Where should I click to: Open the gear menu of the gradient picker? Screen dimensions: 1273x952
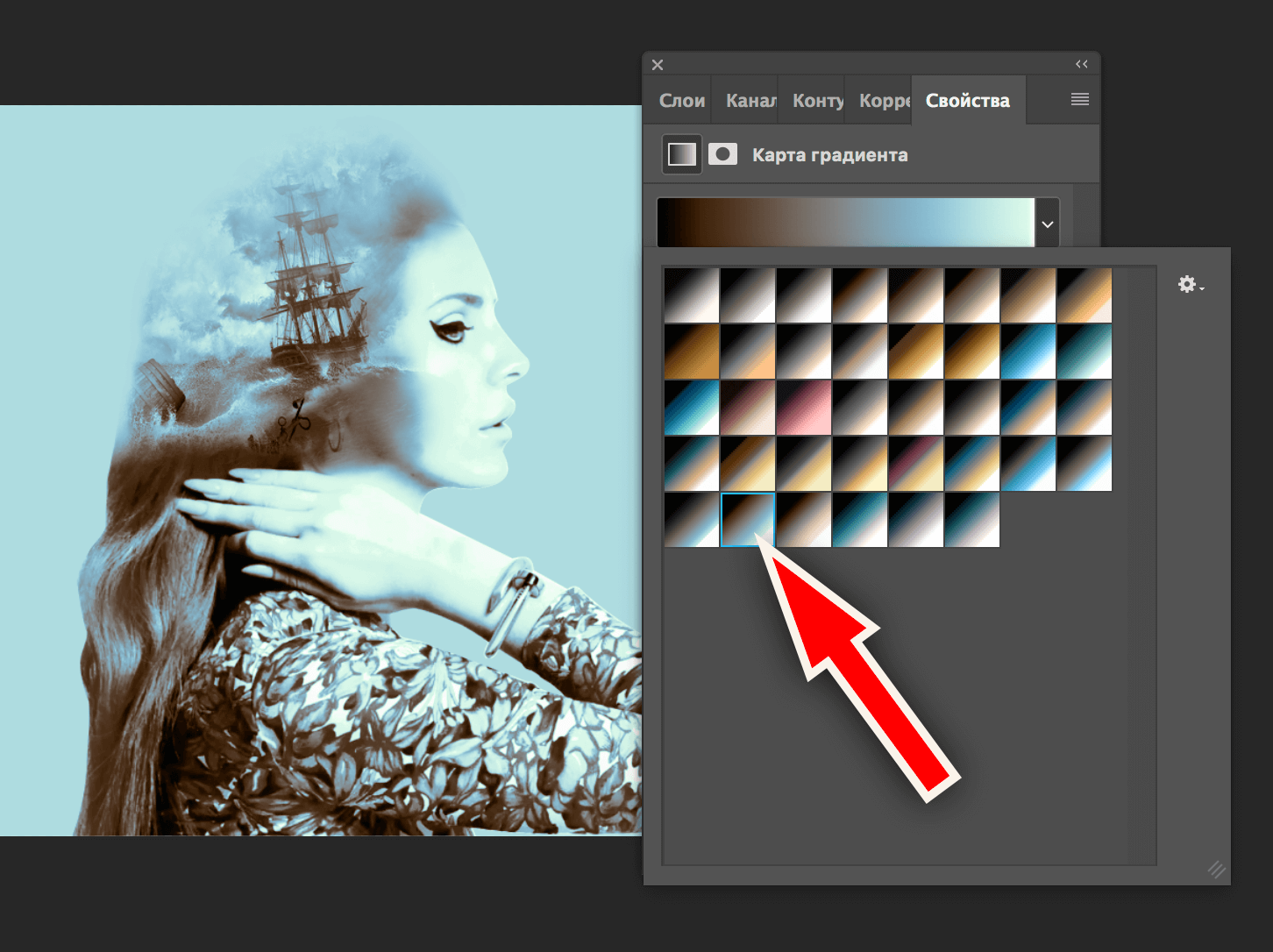(1190, 284)
